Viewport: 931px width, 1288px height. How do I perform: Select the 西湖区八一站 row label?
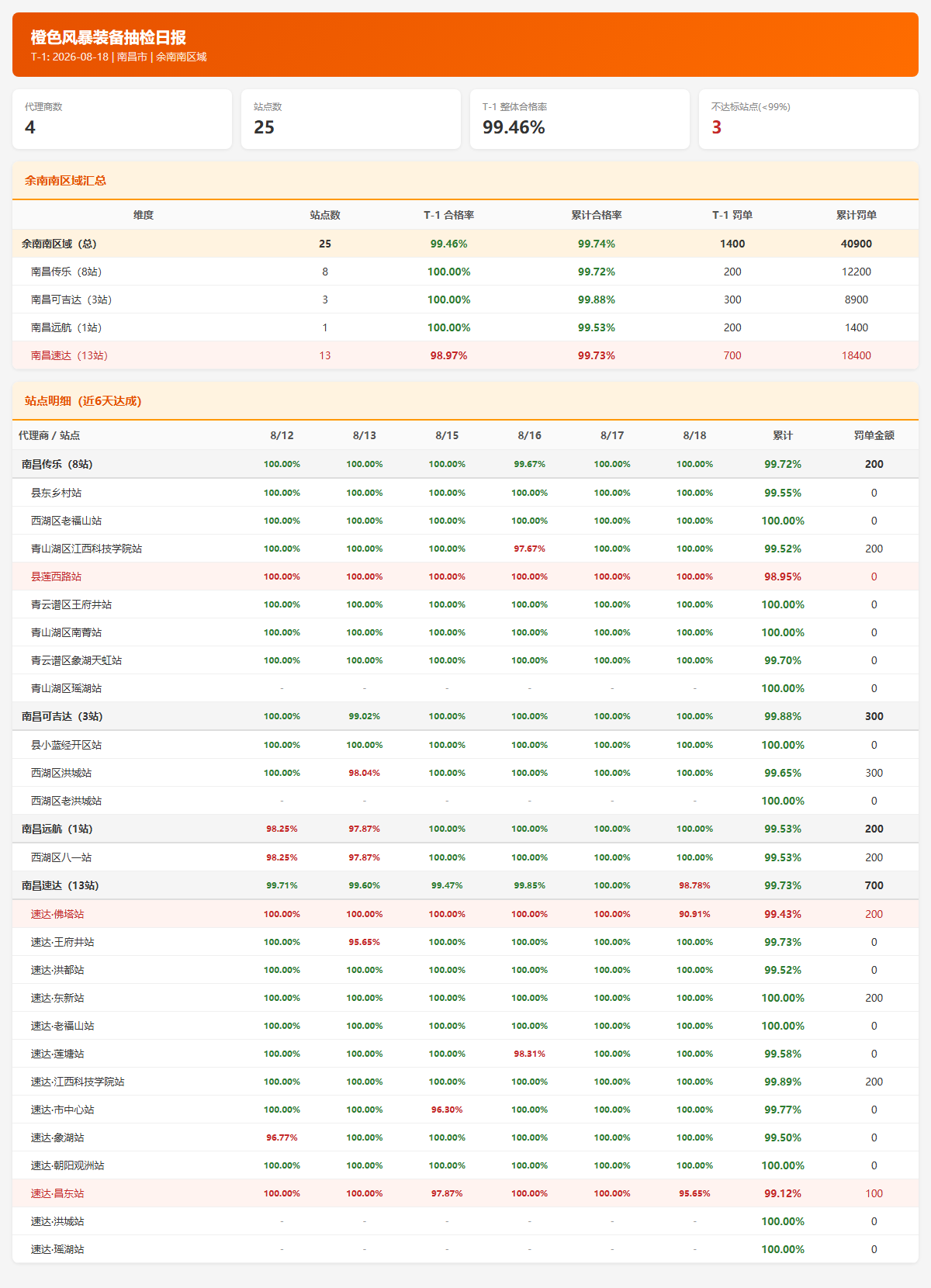pyautogui.click(x=61, y=857)
